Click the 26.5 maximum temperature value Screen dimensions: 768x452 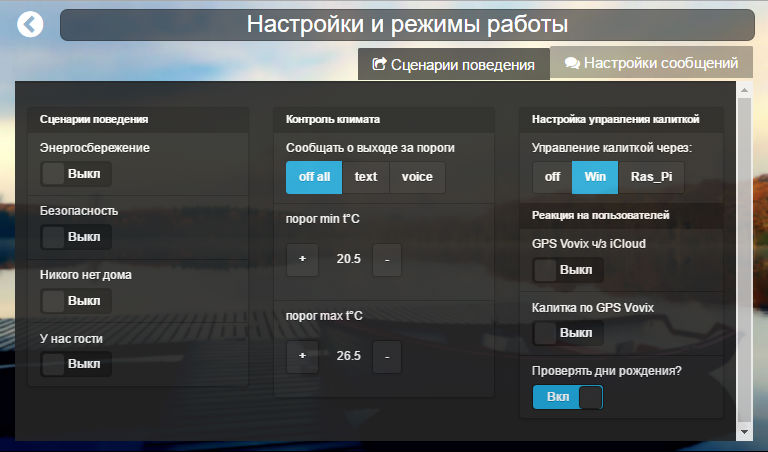(x=348, y=356)
